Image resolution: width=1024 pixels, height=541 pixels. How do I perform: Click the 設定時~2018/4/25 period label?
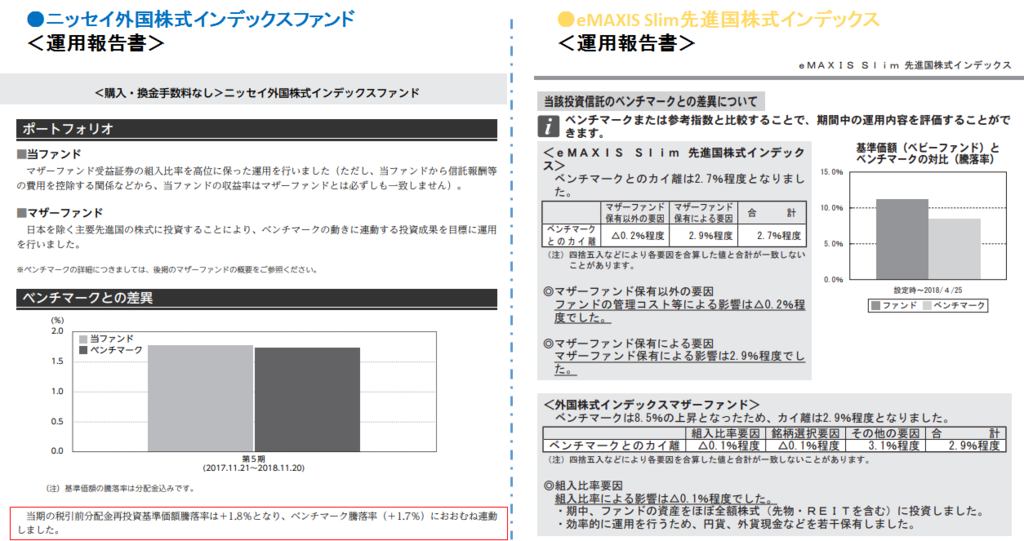[x=928, y=290]
